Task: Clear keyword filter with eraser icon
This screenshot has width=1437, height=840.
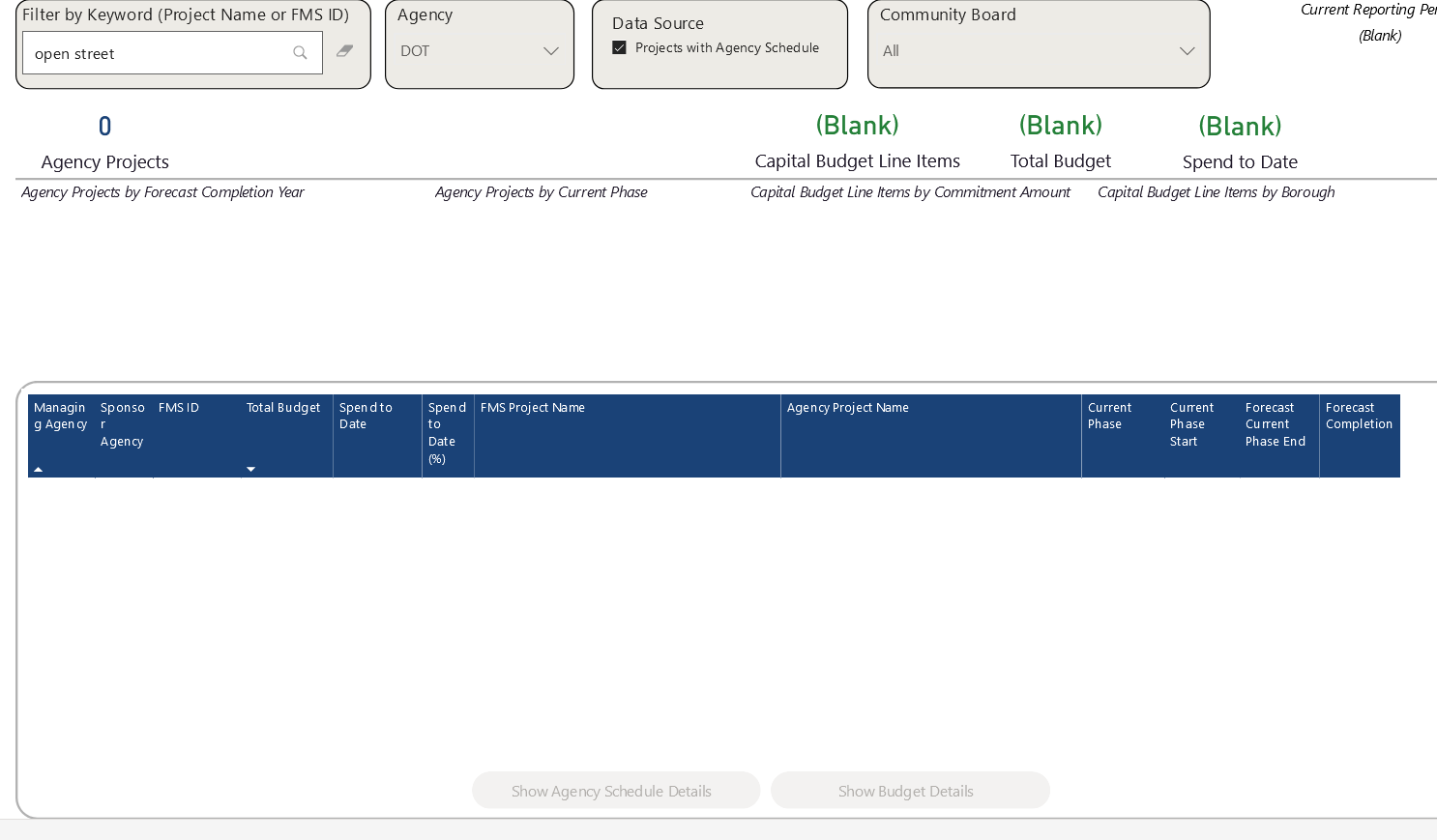Action: (344, 51)
